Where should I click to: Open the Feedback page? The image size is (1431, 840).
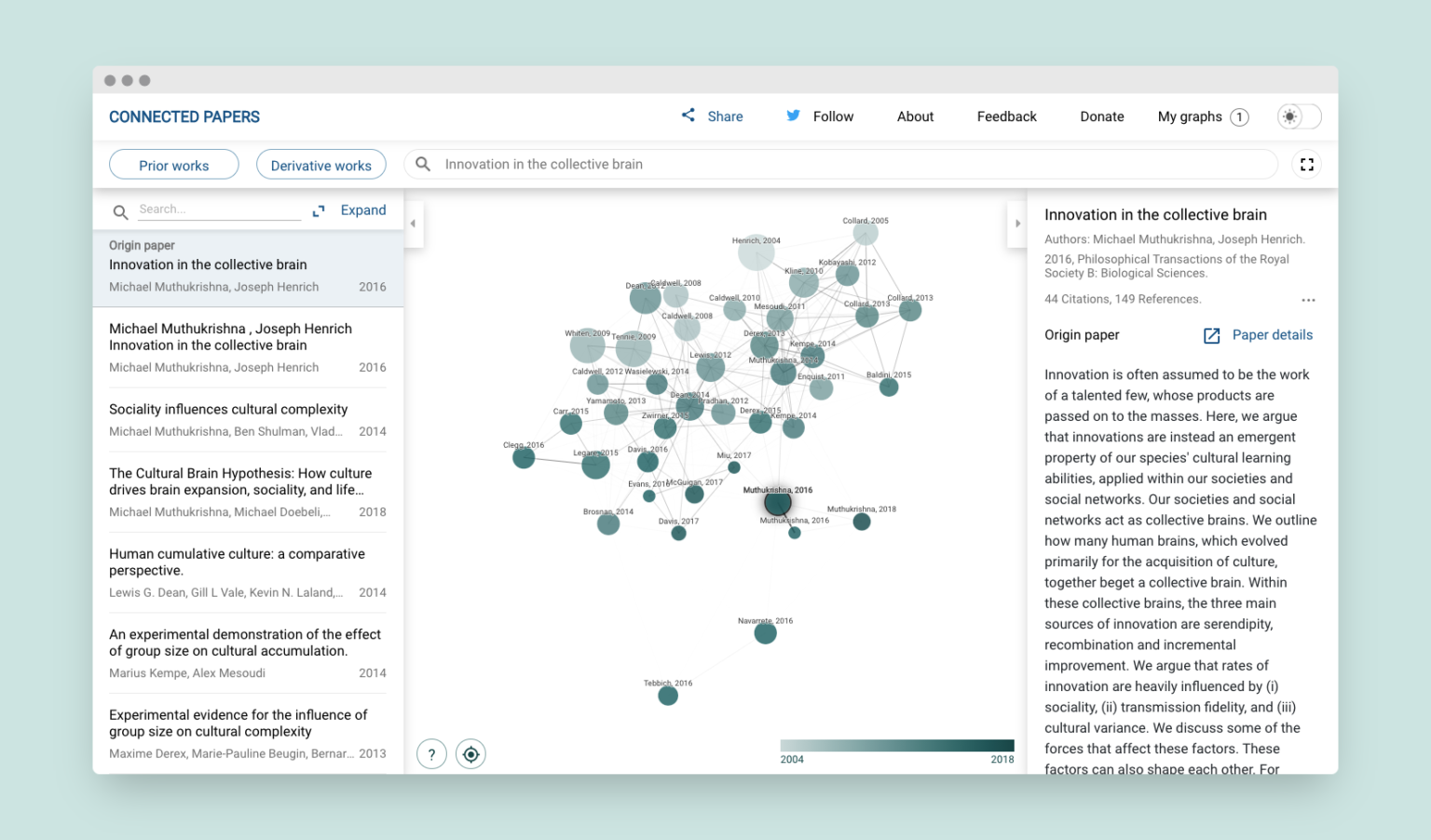1006,116
